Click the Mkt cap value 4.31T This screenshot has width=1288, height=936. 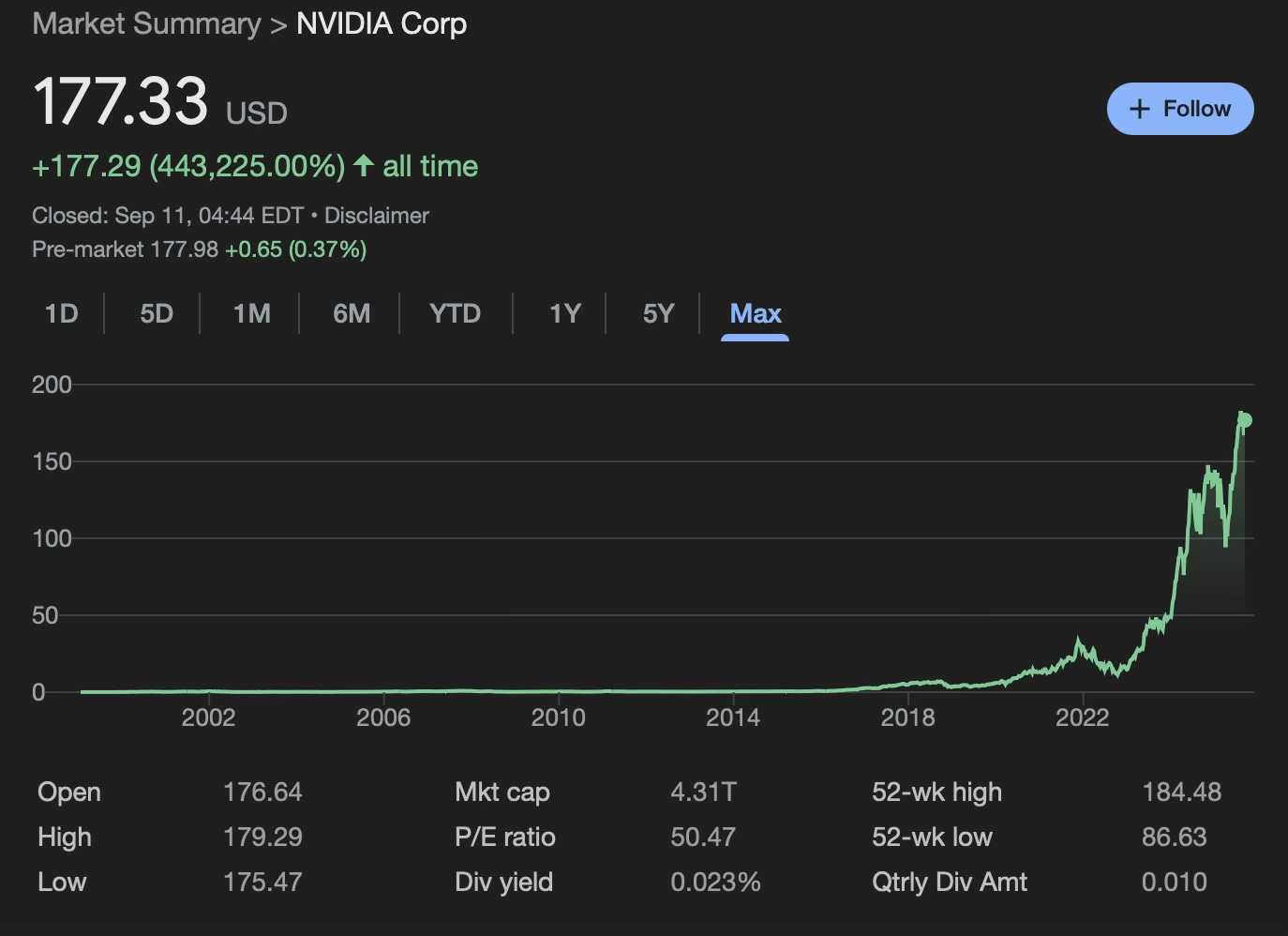[x=703, y=792]
